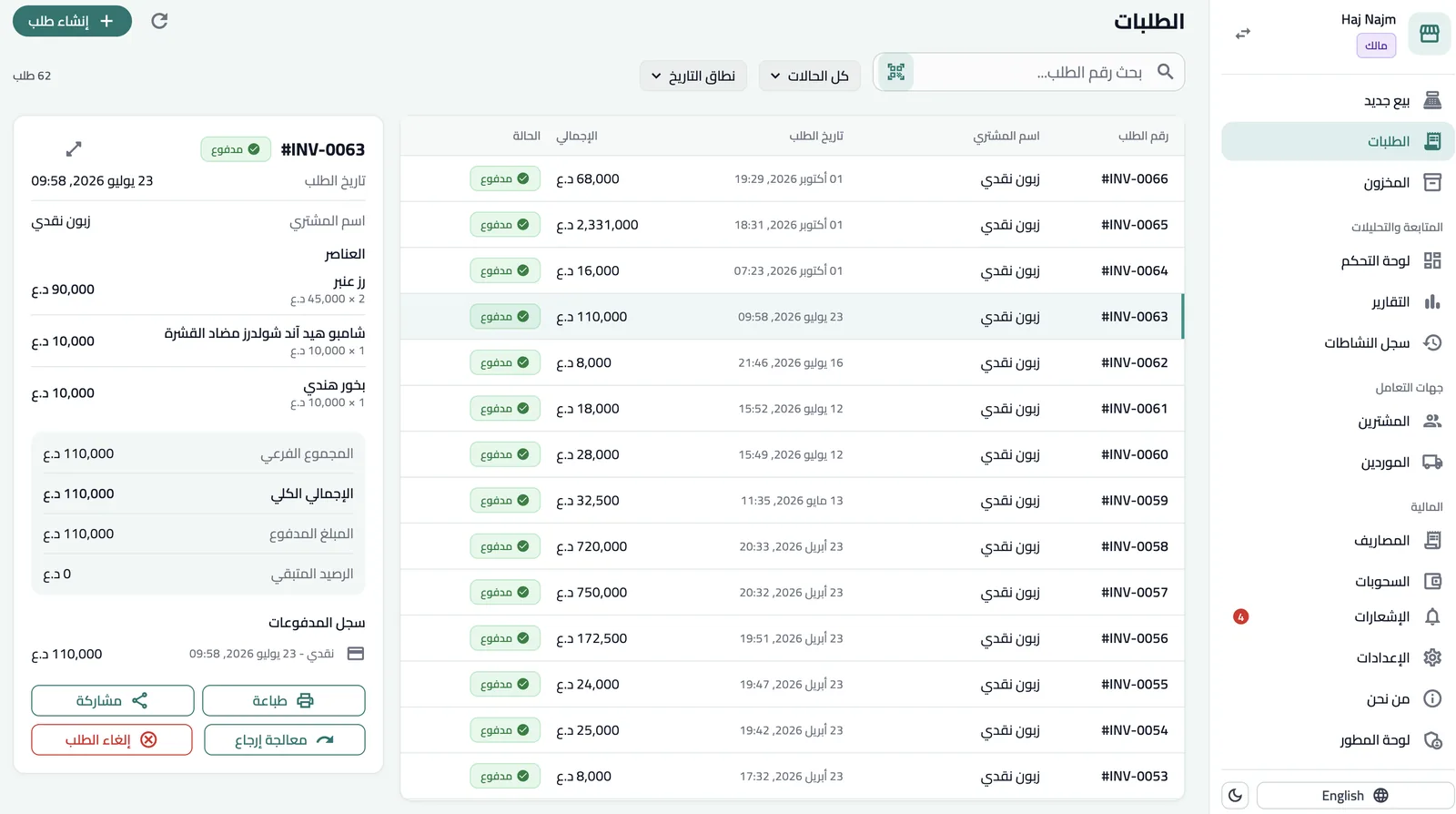This screenshot has height=814, width=1456.
Task: Switch language to English
Action: click(1355, 796)
